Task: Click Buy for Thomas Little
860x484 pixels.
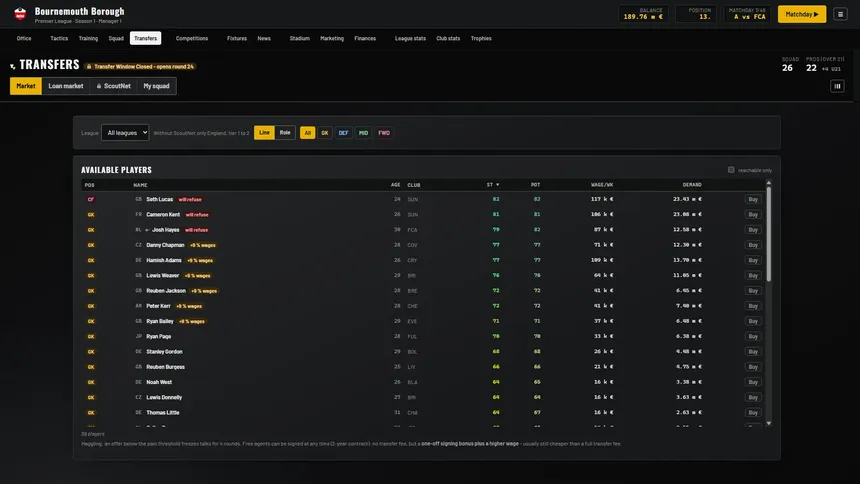Action: (x=753, y=413)
